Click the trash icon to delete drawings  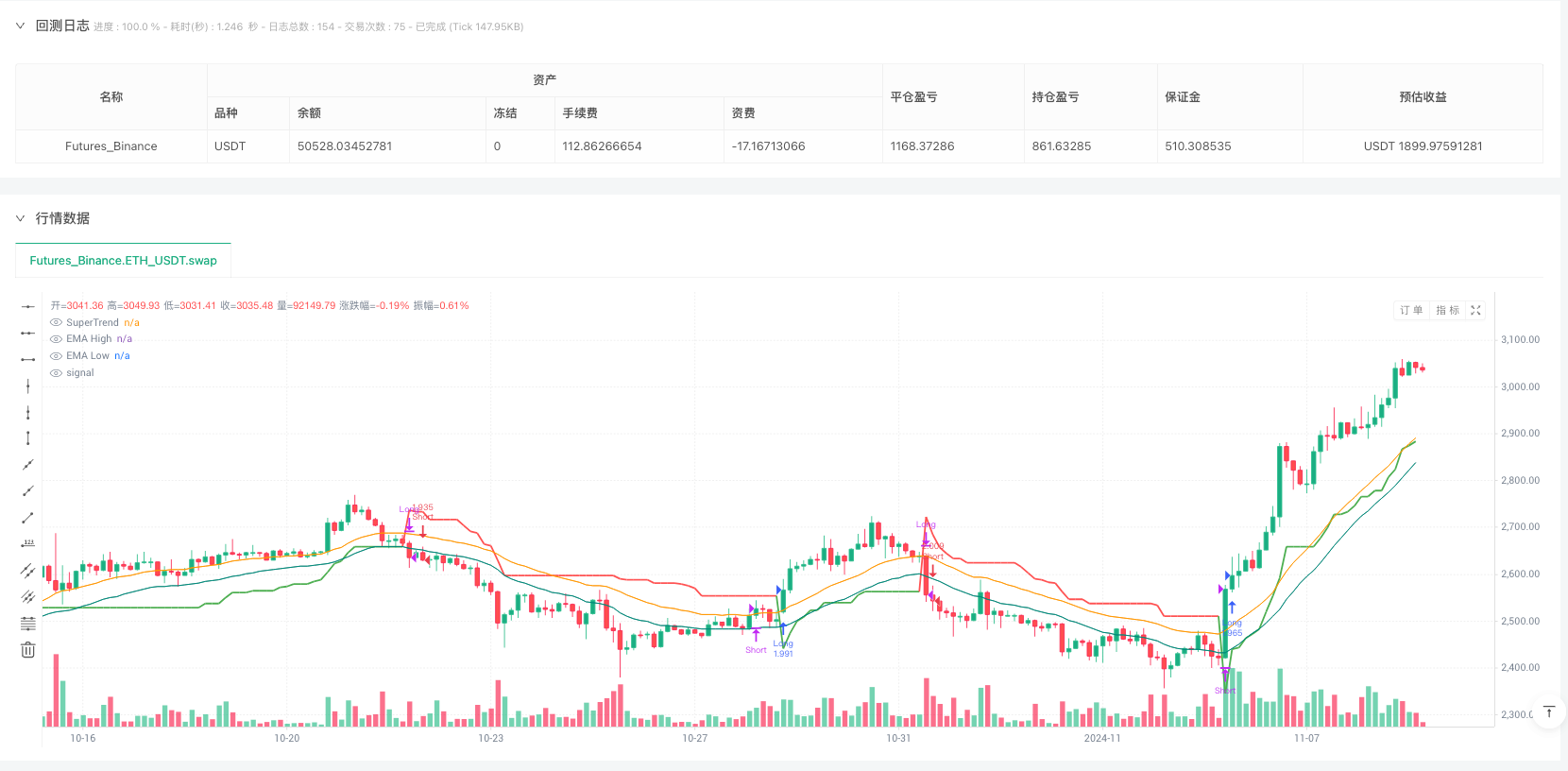pos(28,649)
